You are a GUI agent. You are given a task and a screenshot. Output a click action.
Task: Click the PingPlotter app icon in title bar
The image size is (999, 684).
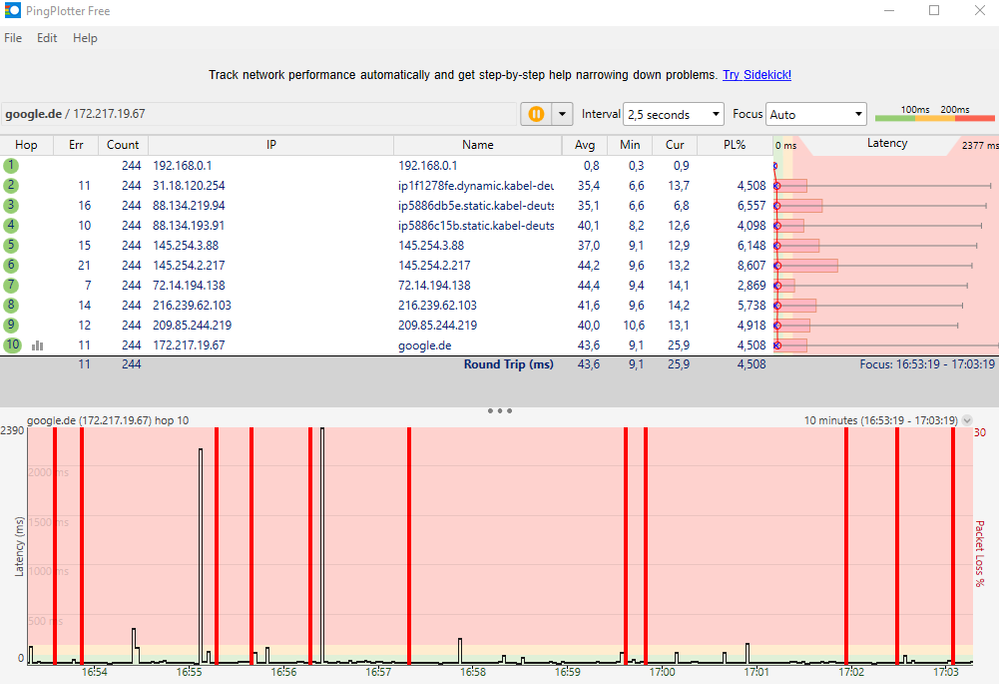click(x=13, y=11)
